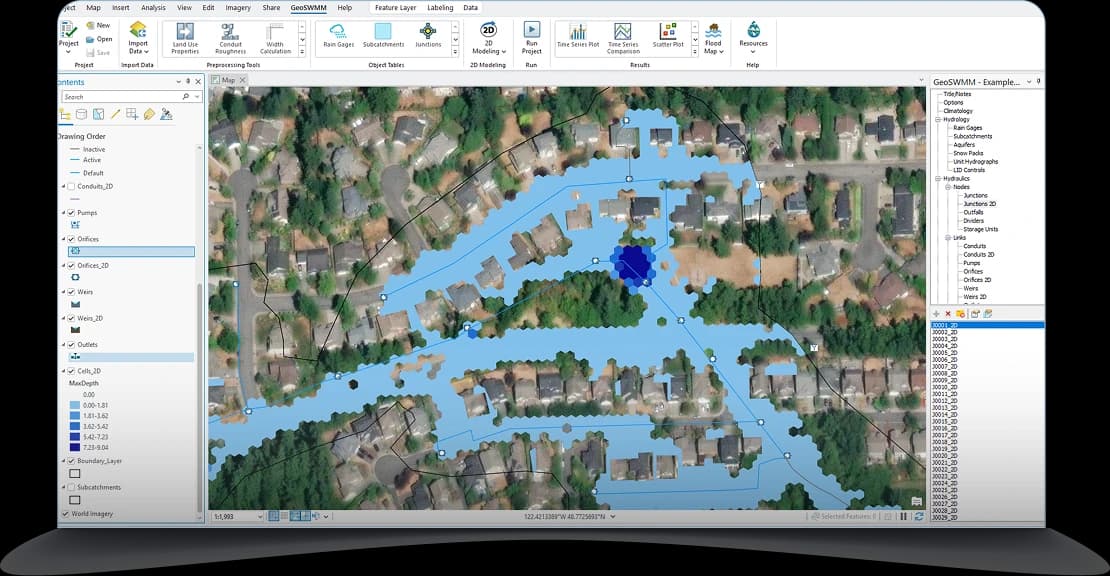
Task: Toggle Weirs layer checkbox
Action: click(x=71, y=292)
